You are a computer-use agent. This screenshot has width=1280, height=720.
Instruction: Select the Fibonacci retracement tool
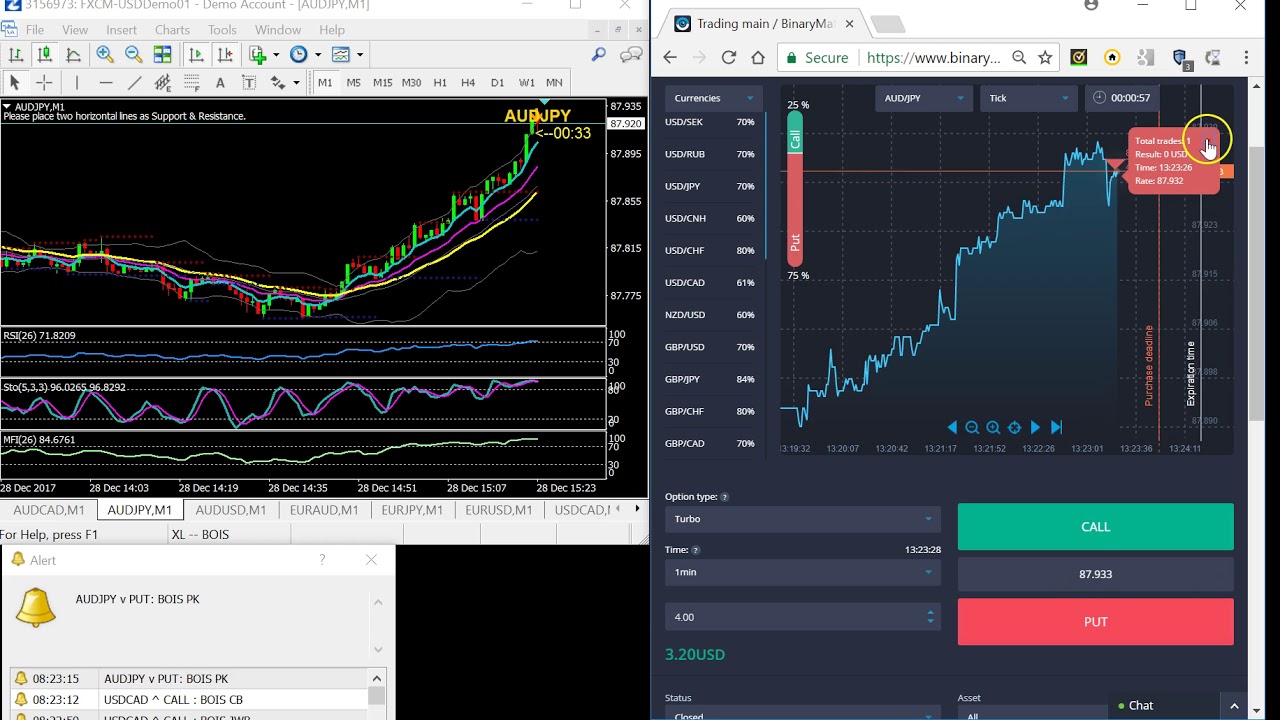coord(192,83)
